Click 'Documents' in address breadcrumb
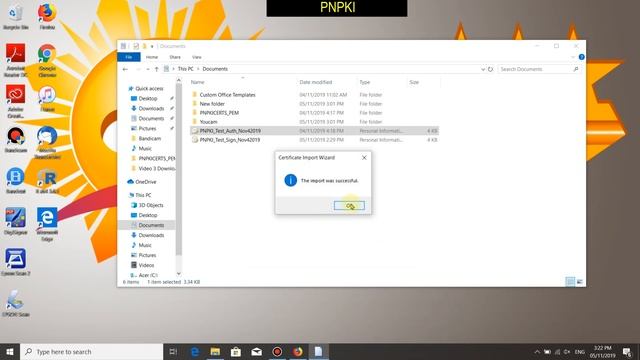Screen dimensions: 640x360 215,69
